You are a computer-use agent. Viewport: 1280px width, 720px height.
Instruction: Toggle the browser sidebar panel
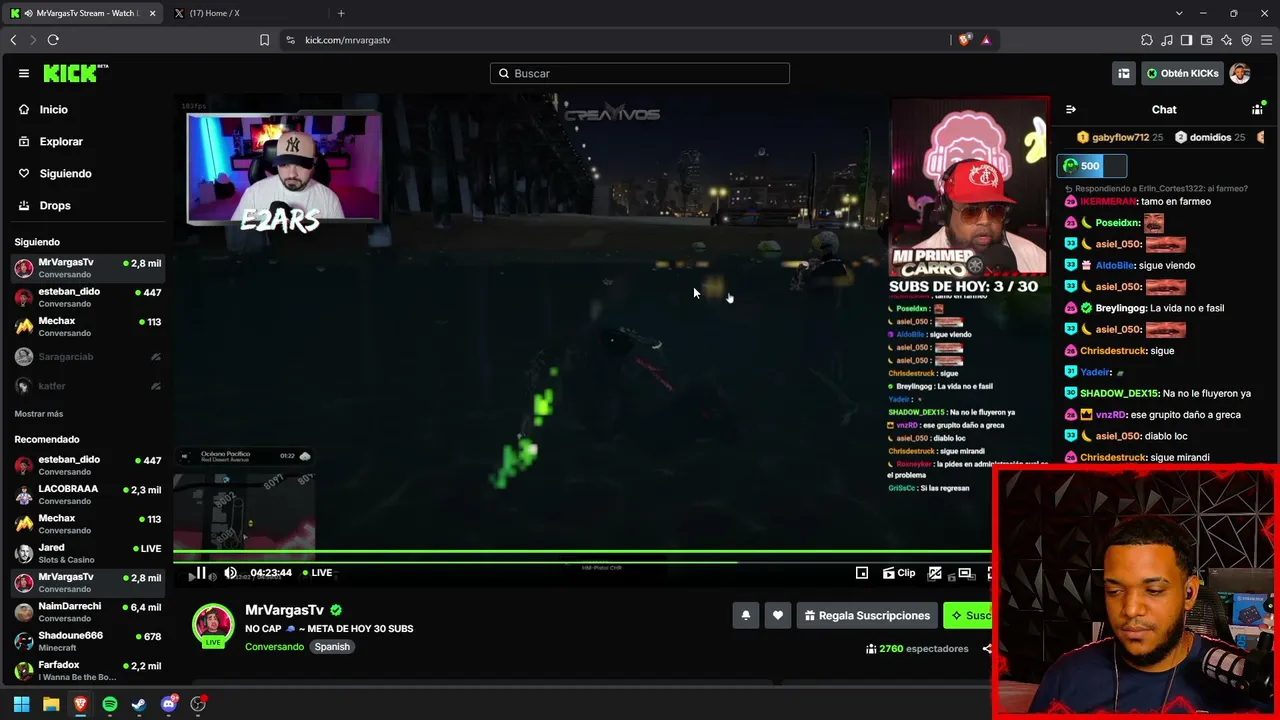point(1186,40)
